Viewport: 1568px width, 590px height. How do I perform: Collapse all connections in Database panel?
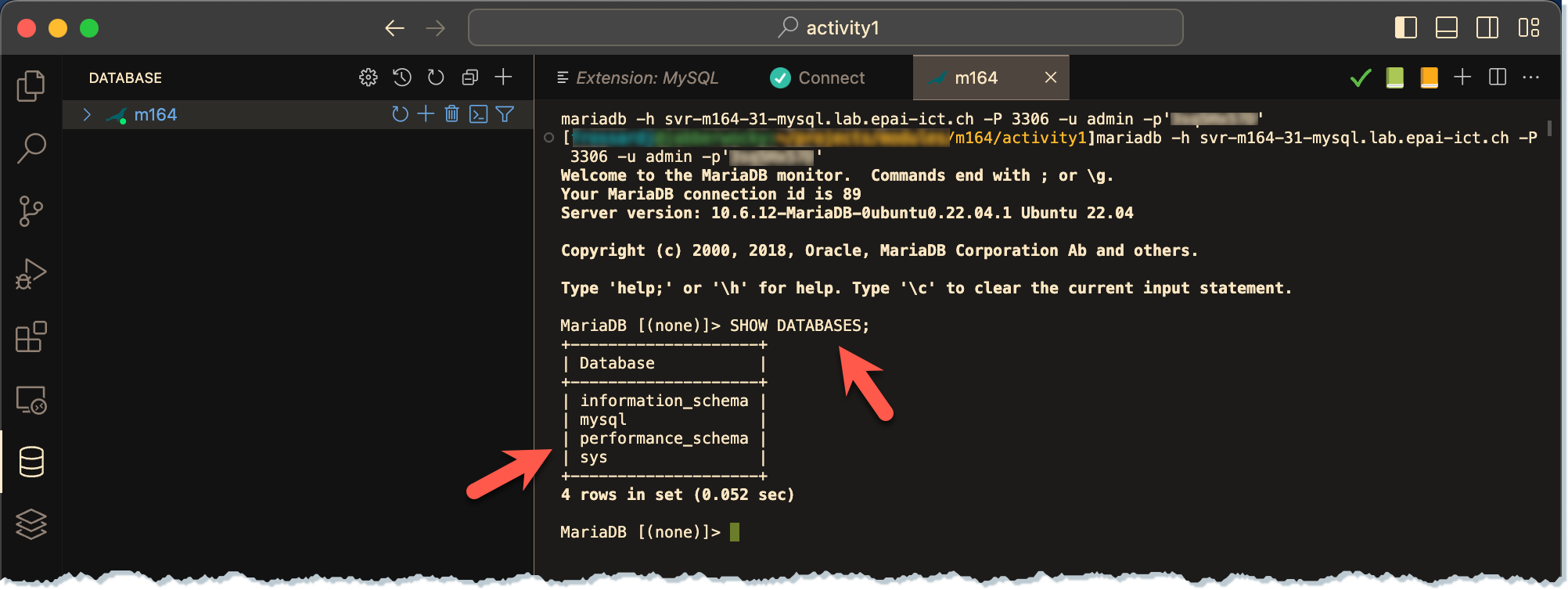(469, 77)
